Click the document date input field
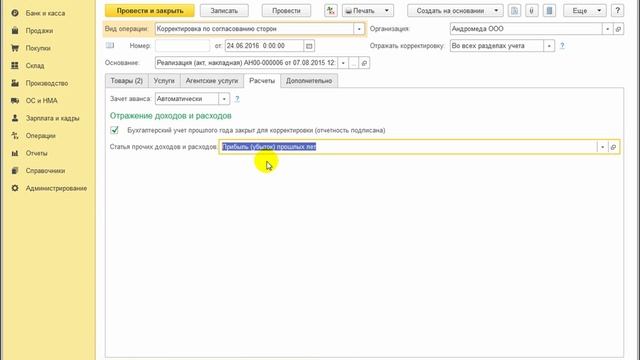Image resolution: width=640 pixels, height=360 pixels. tap(264, 46)
